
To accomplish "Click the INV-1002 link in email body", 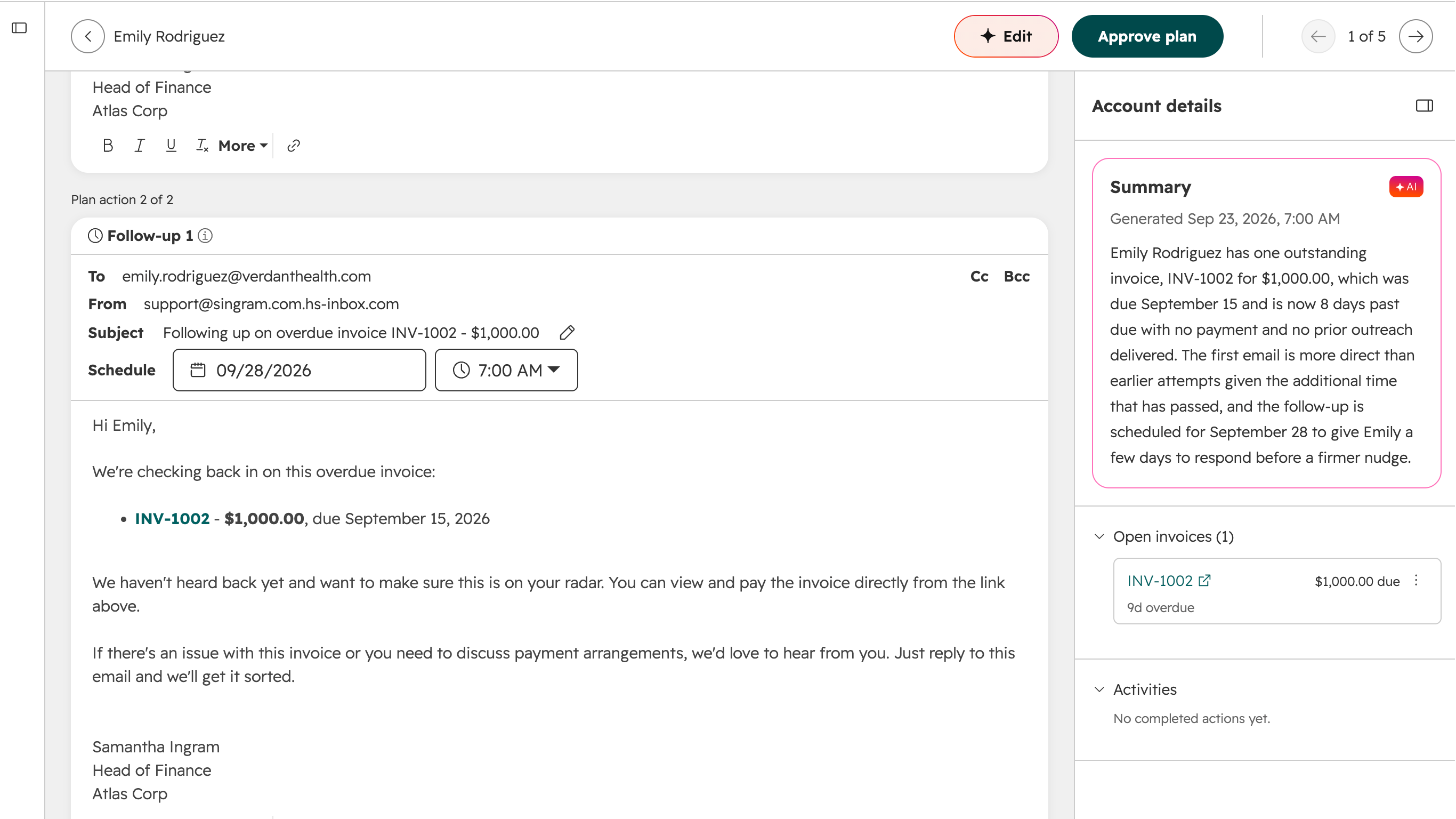I will pyautogui.click(x=172, y=519).
